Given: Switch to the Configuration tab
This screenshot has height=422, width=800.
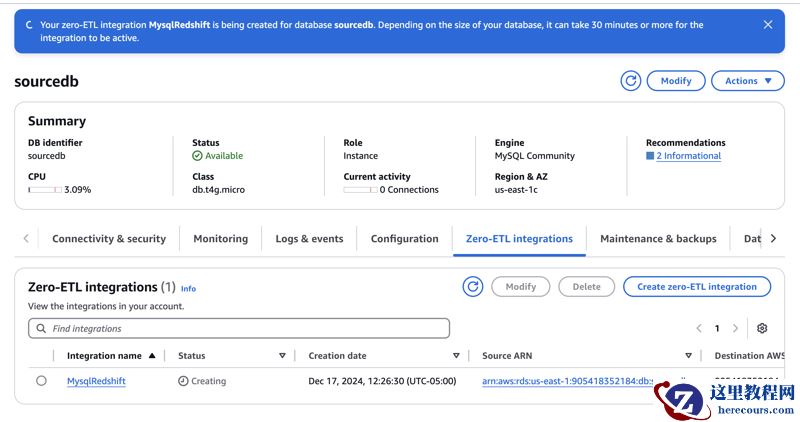Looking at the screenshot, I should 405,238.
